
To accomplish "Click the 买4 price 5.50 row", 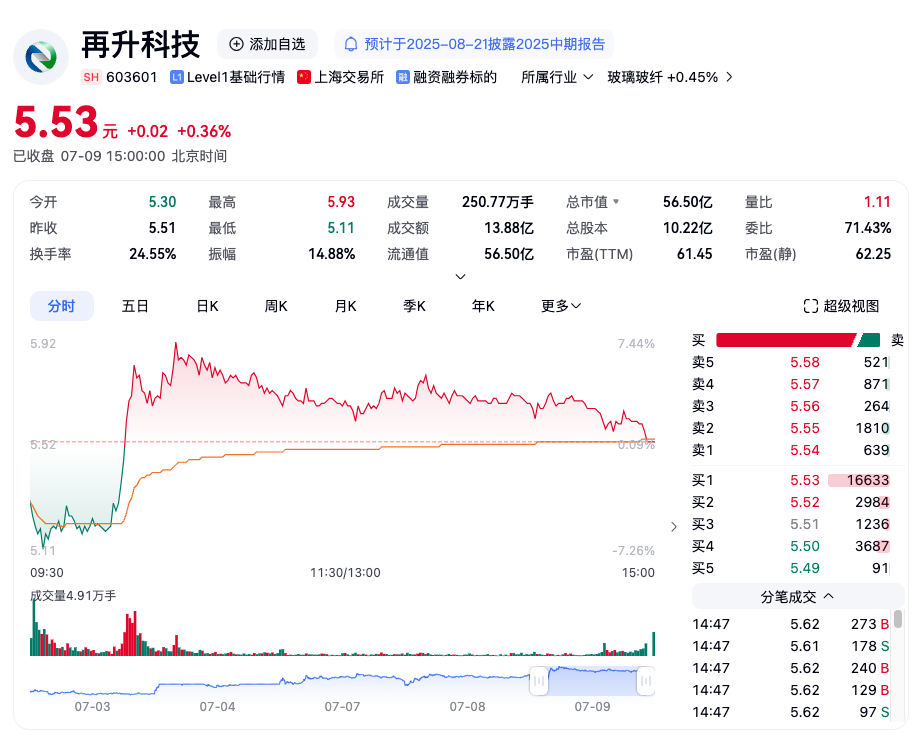I will [x=791, y=546].
